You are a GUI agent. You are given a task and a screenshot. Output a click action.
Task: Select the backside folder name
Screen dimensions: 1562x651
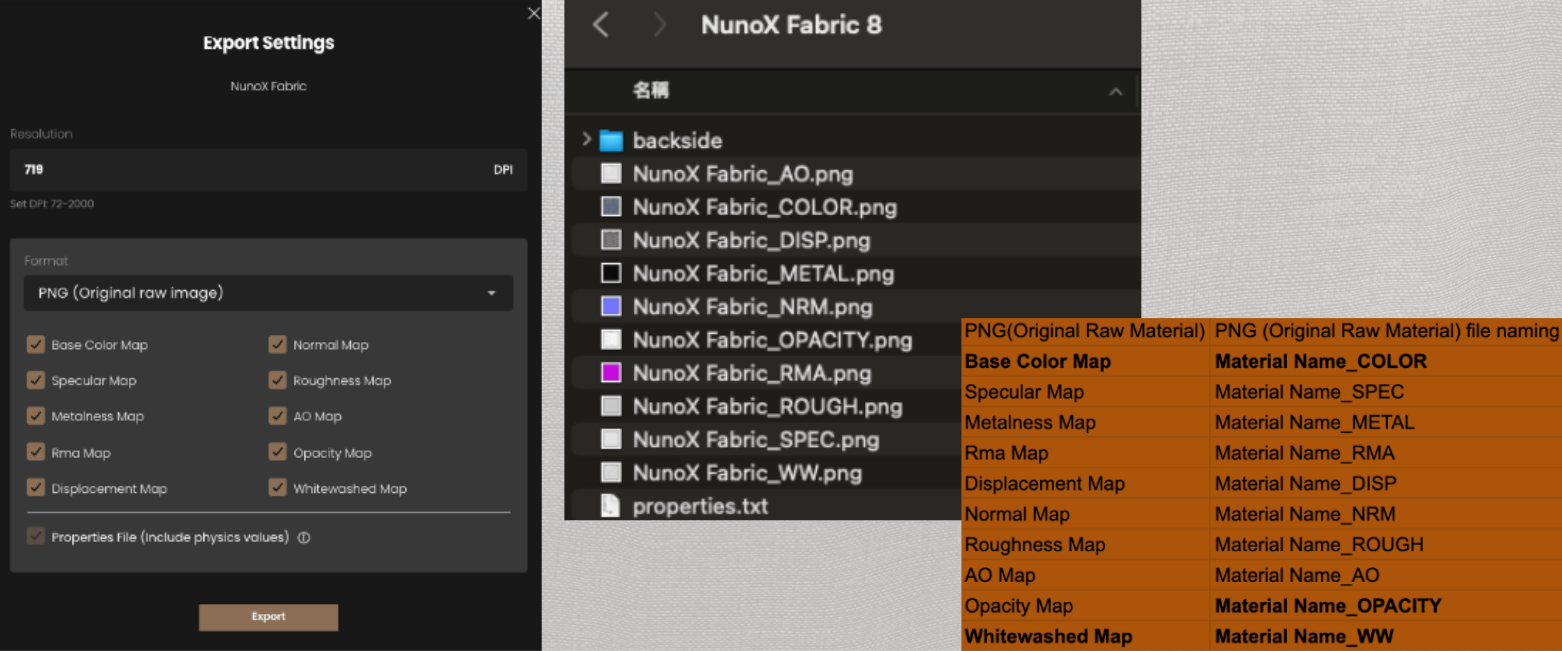click(x=677, y=141)
